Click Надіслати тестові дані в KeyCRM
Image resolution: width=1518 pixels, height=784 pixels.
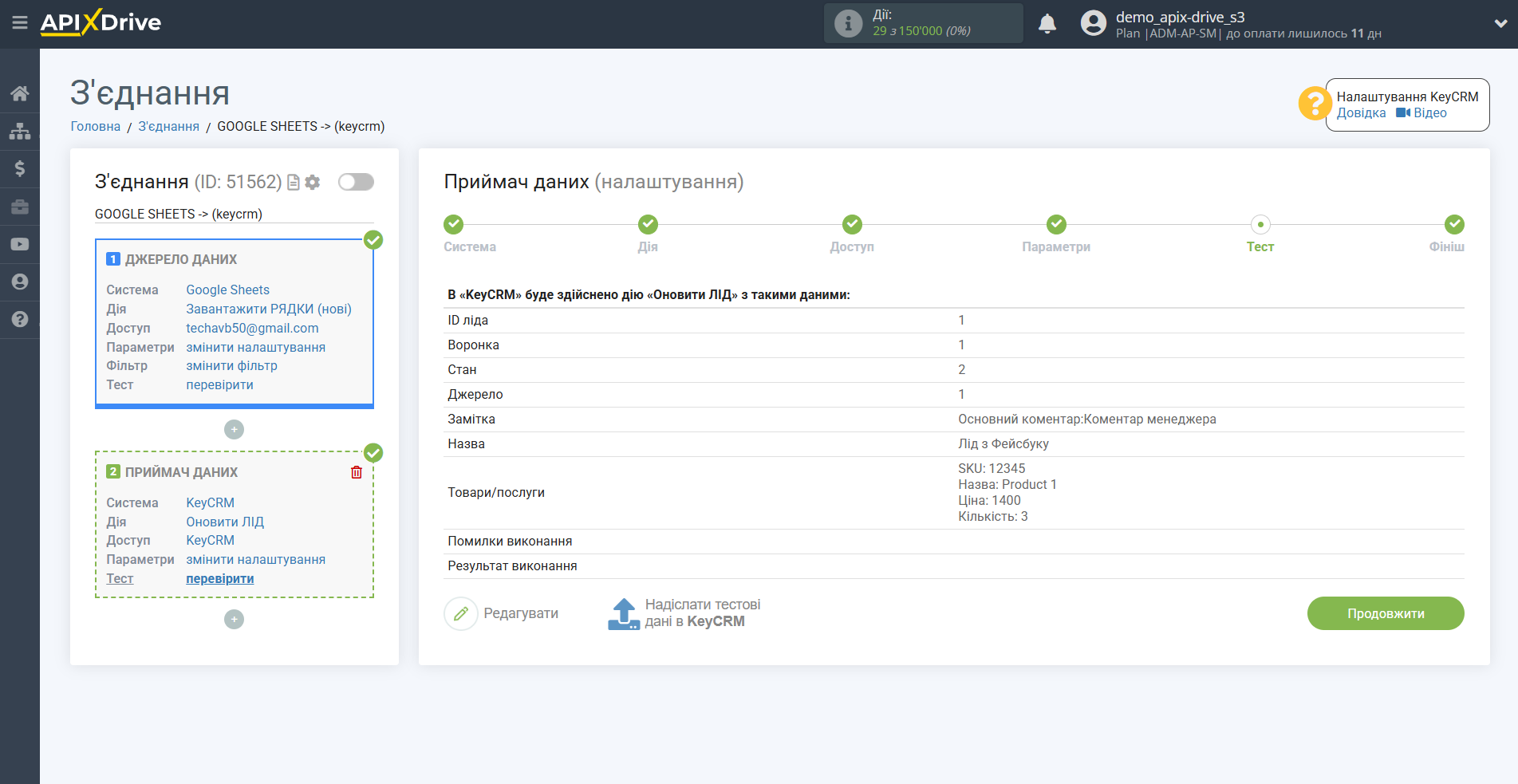pos(703,613)
